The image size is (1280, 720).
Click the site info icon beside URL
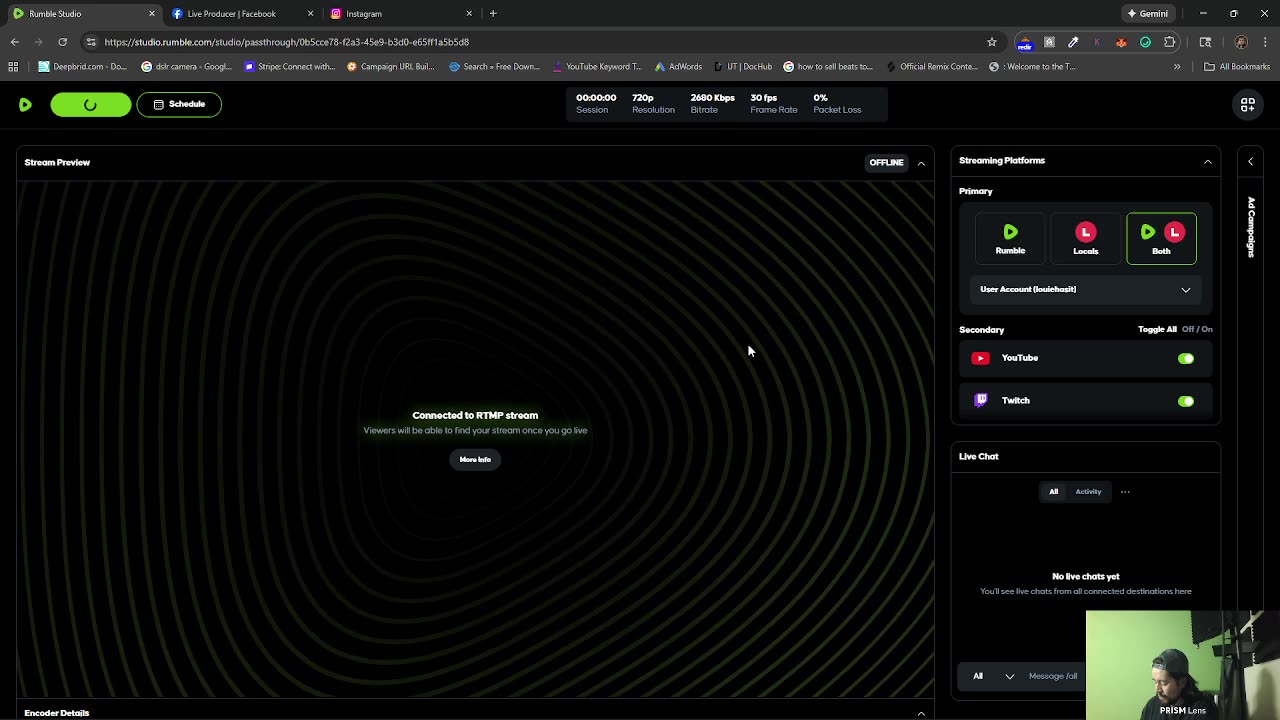point(91,42)
